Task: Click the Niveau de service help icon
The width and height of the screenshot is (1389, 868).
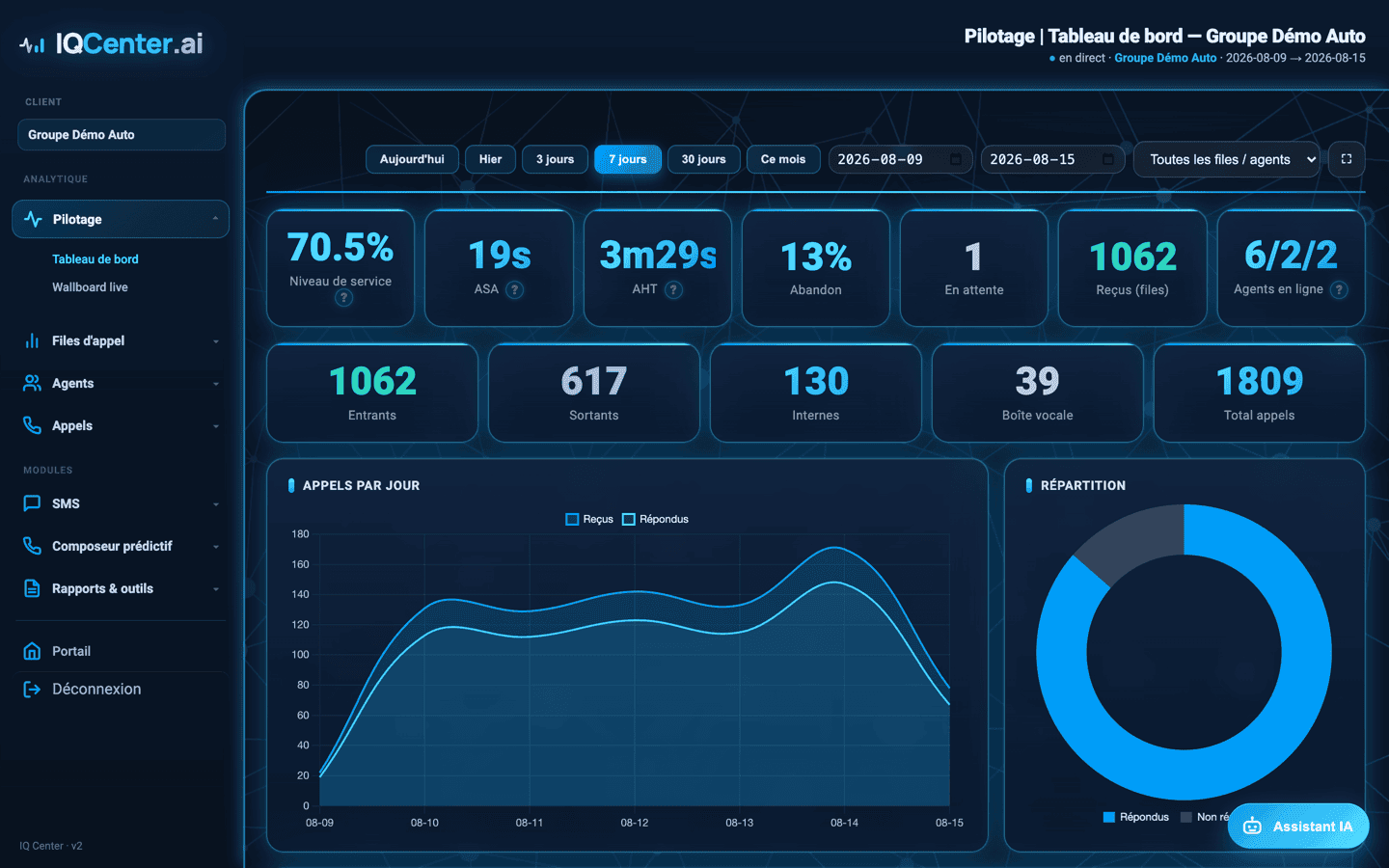Action: click(343, 298)
